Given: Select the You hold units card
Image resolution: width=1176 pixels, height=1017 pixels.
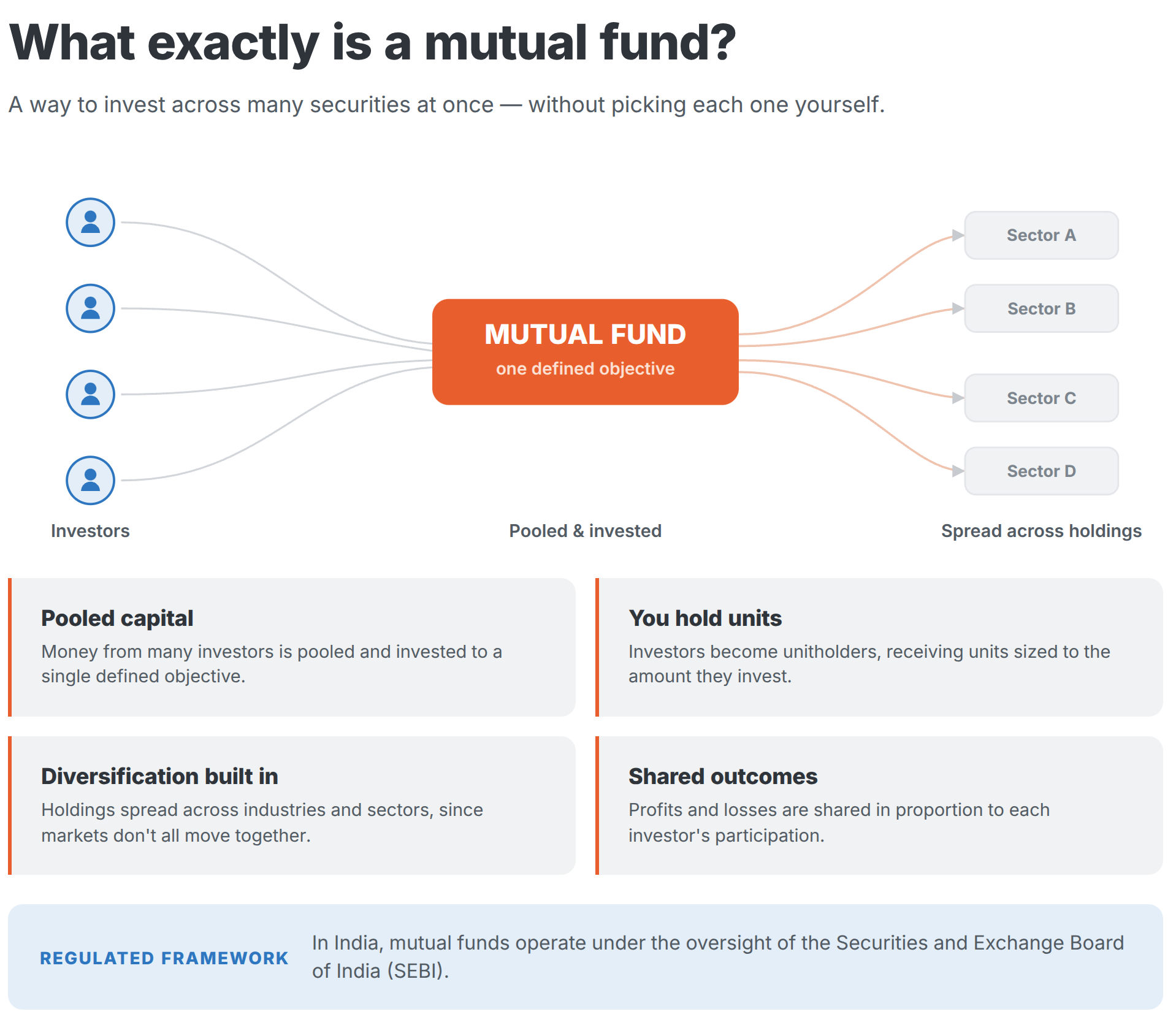Looking at the screenshot, I should [x=879, y=647].
